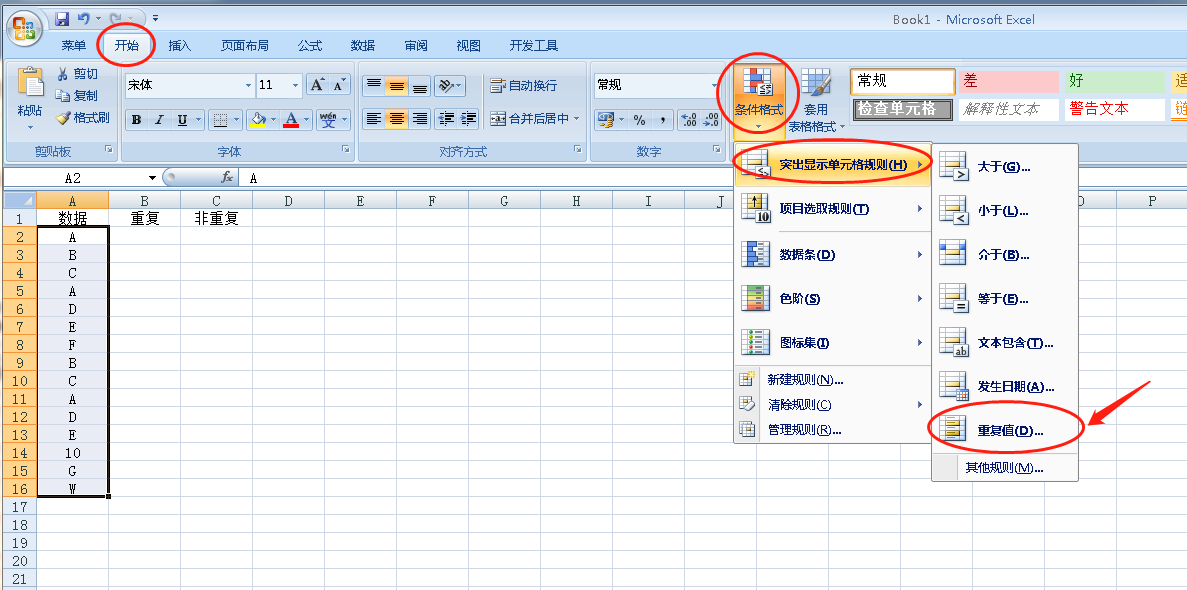Open Top/Bottom Rules (项目选取规则) submenu
This screenshot has height=590, width=1187.
pos(833,209)
